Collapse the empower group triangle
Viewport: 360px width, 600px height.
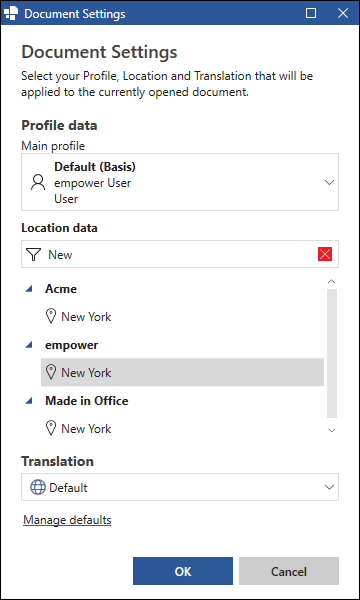click(x=29, y=345)
